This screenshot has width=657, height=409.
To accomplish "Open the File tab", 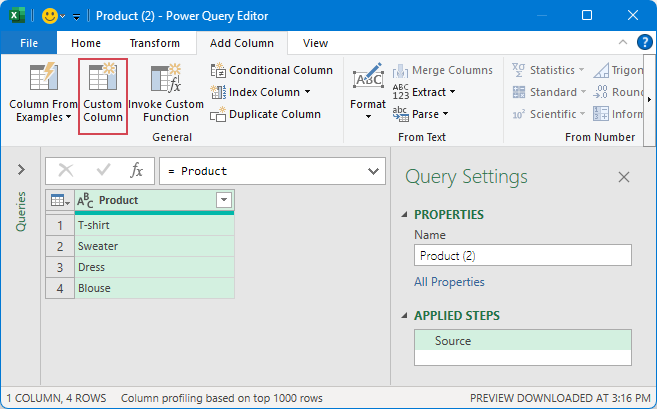I will click(29, 43).
